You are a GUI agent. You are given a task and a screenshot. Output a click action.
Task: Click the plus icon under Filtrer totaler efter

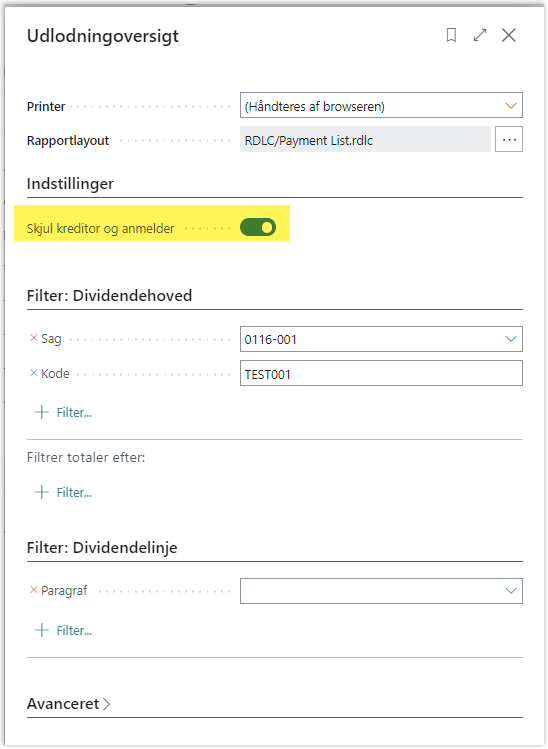[42, 492]
